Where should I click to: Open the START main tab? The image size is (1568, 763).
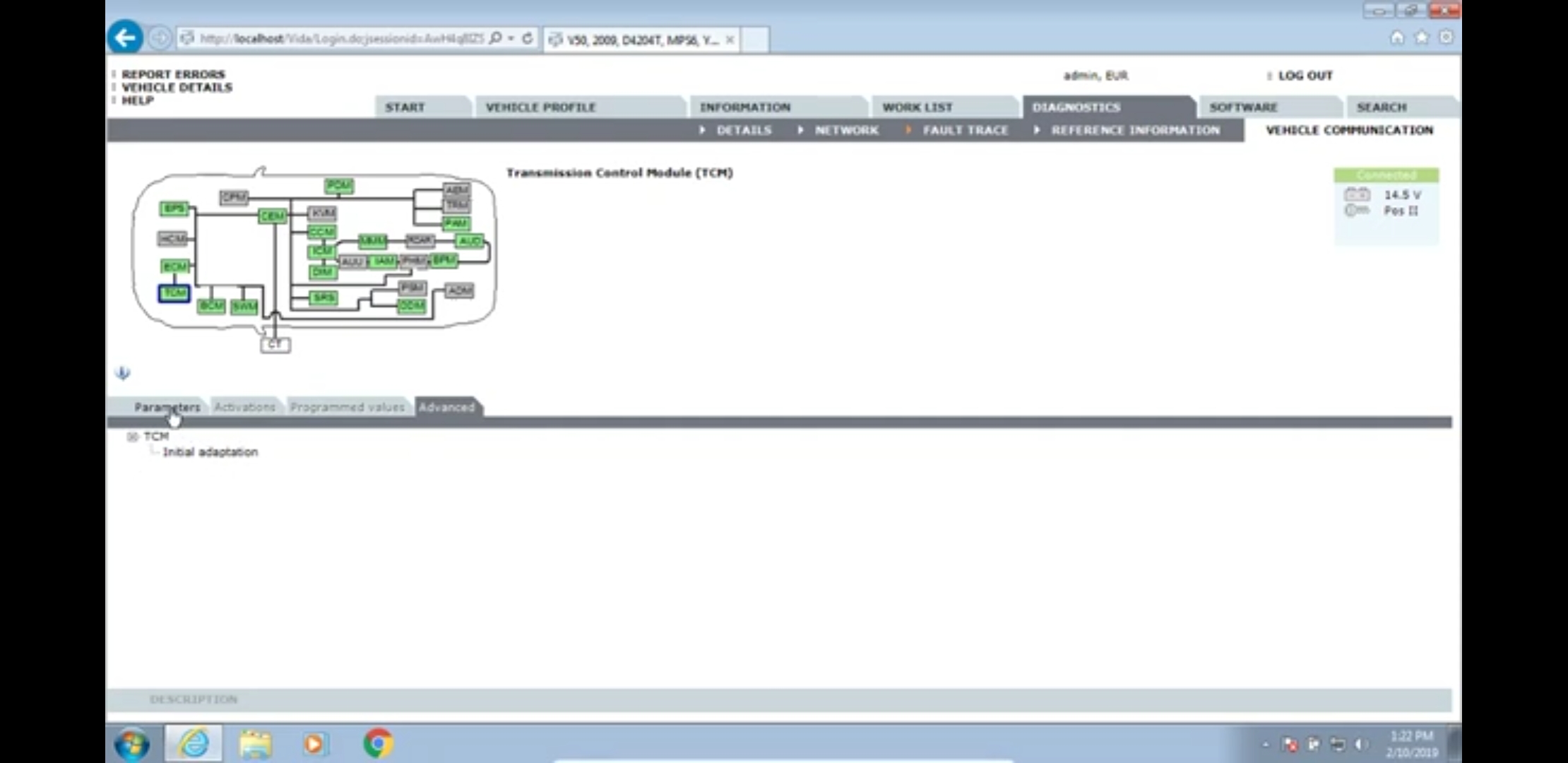(405, 107)
